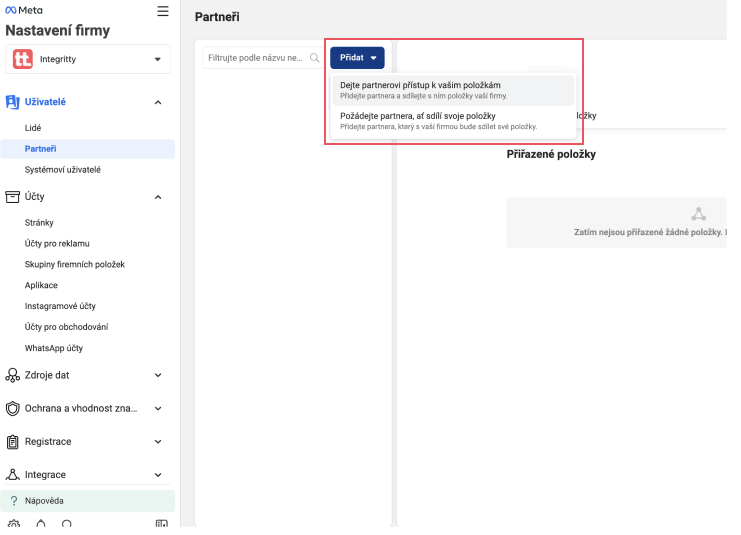Collapse the Uživatelé section
Screen dimensions: 741x535
(x=158, y=102)
